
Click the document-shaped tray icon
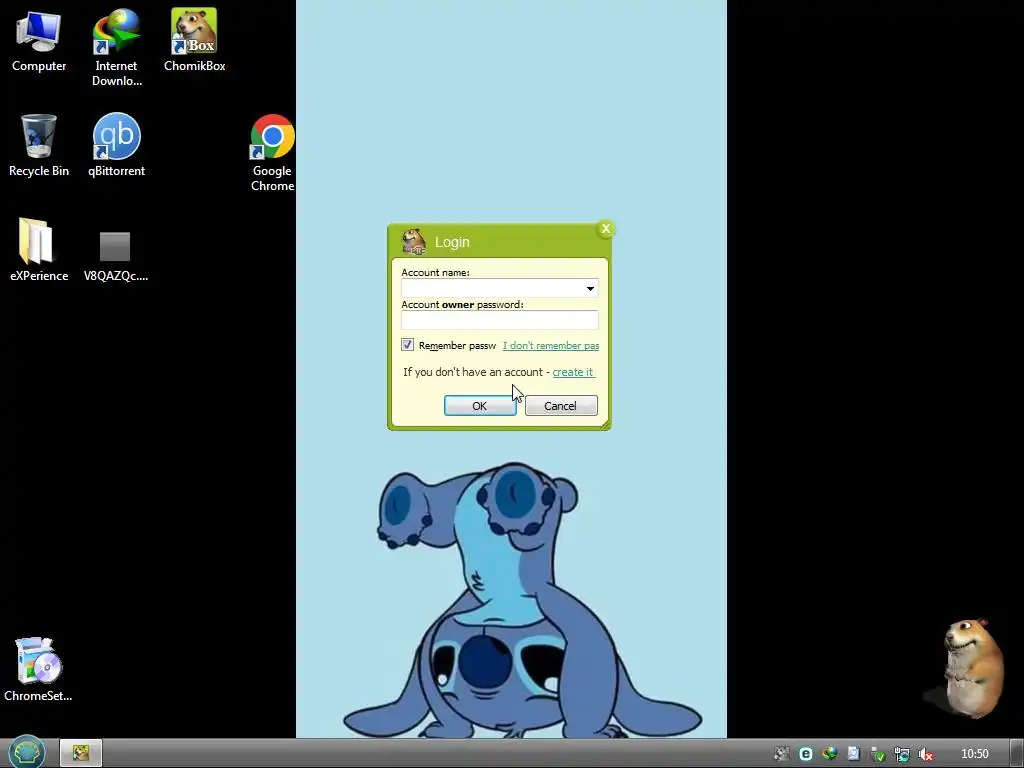tap(853, 754)
